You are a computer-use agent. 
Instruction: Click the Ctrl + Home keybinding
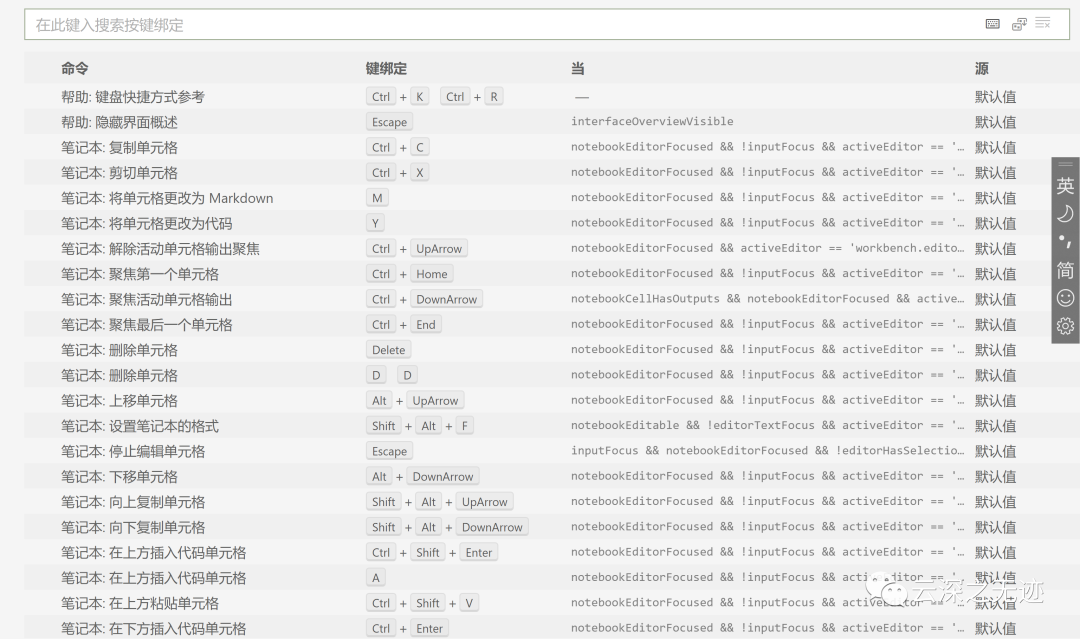click(410, 274)
